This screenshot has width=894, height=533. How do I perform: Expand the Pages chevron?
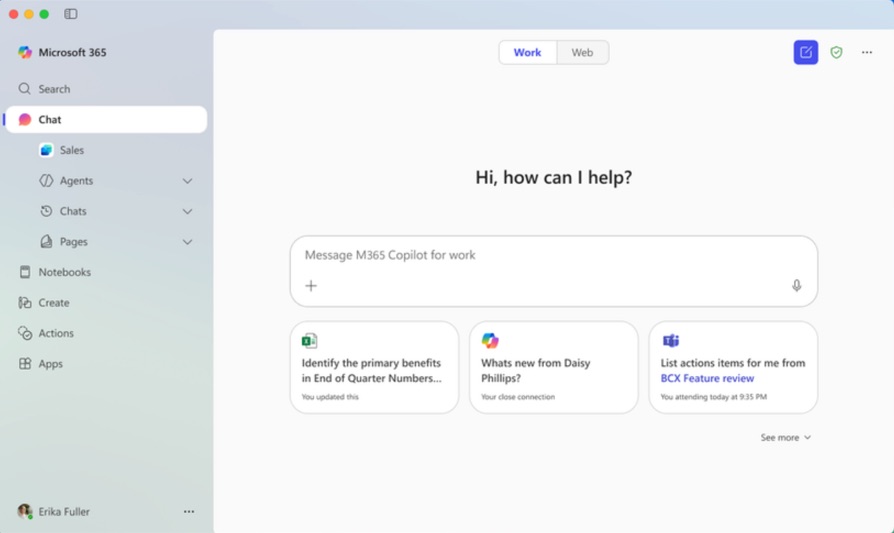pyautogui.click(x=187, y=242)
